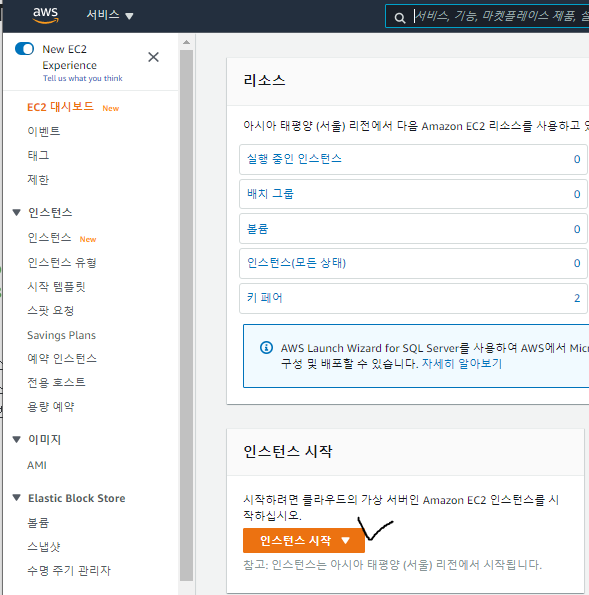Click count 0 for 실행 중인 인스턴스
The image size is (589, 595).
[x=577, y=159]
